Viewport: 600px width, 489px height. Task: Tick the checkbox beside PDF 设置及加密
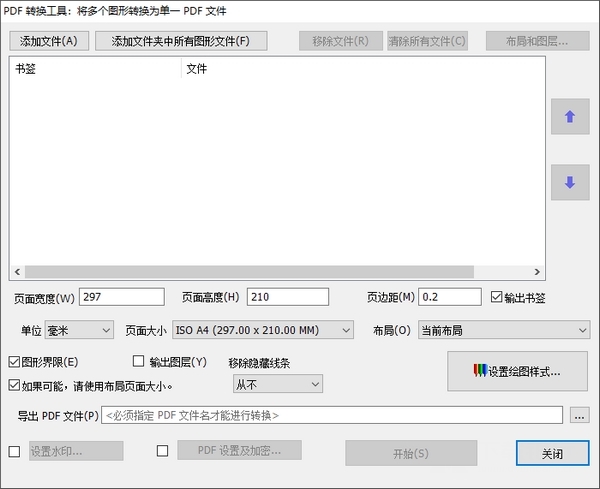pyautogui.click(x=162, y=451)
